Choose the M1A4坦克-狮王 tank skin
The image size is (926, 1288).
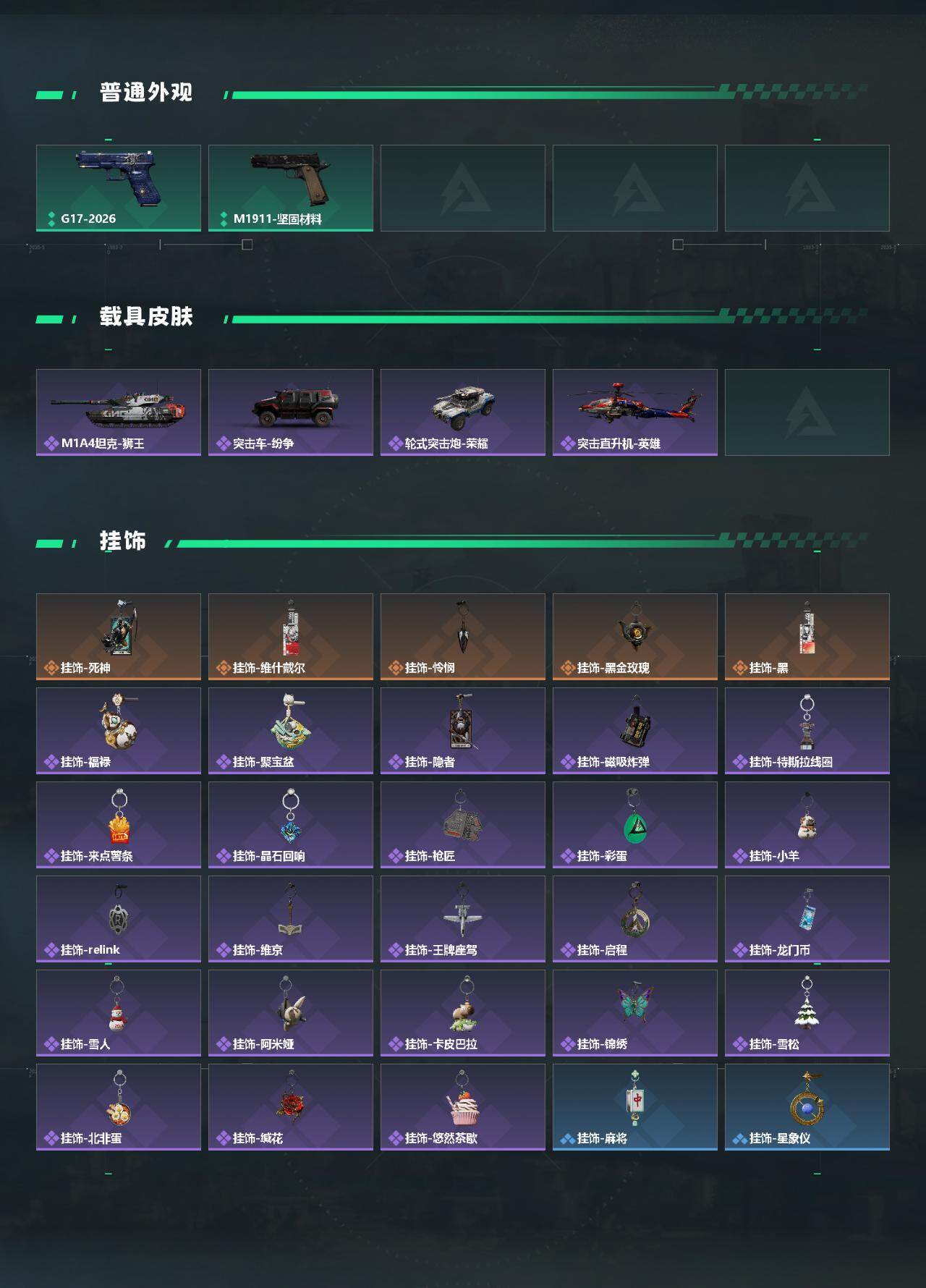119,412
